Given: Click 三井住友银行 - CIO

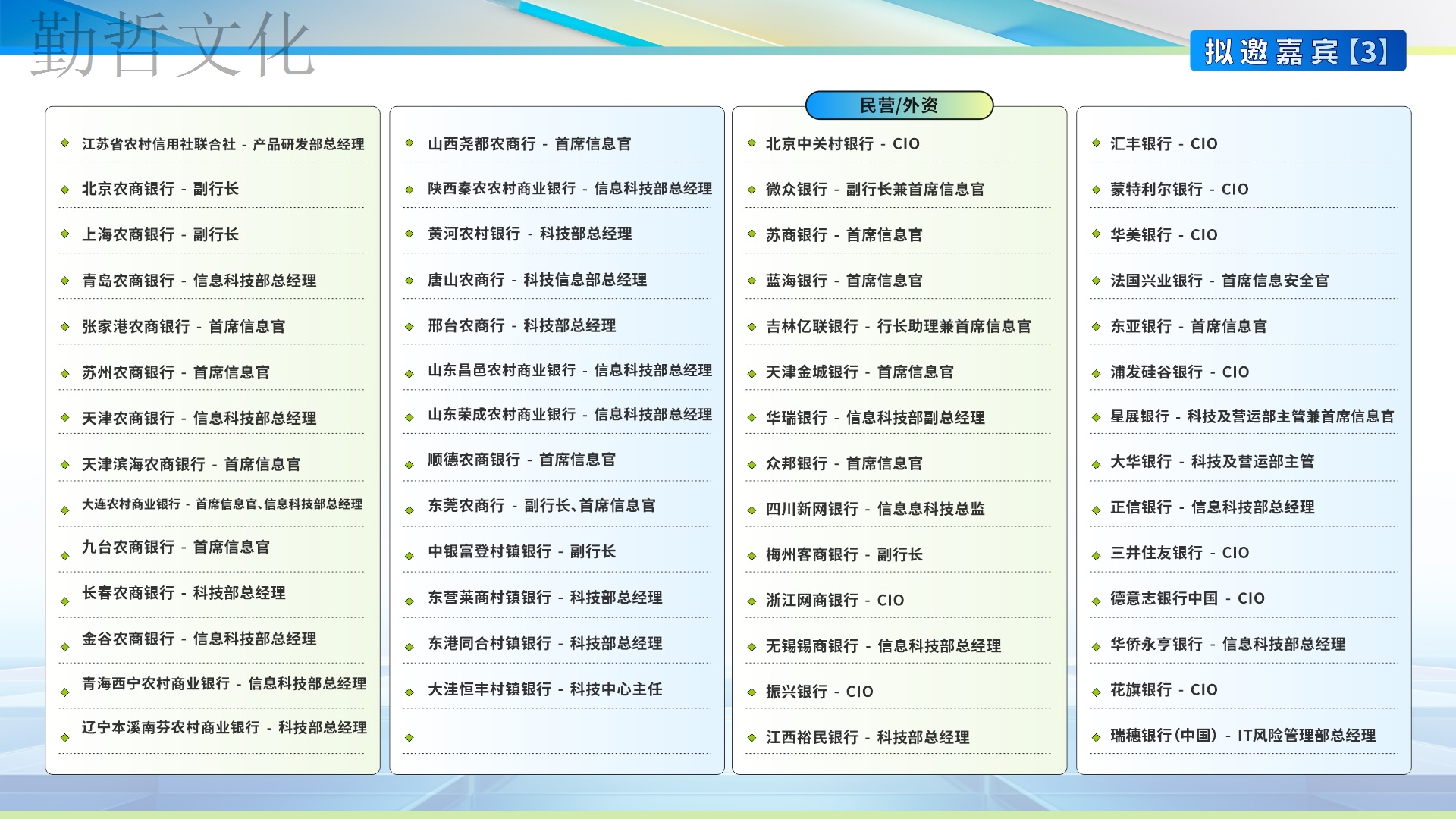Looking at the screenshot, I should (1180, 553).
